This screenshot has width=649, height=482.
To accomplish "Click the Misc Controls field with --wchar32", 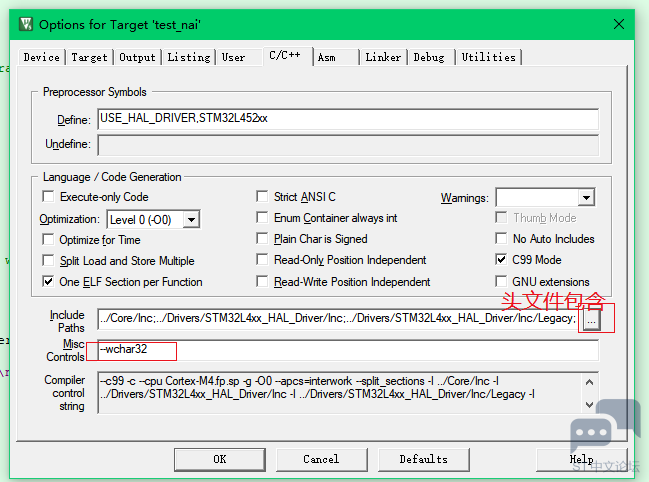I will tap(348, 350).
